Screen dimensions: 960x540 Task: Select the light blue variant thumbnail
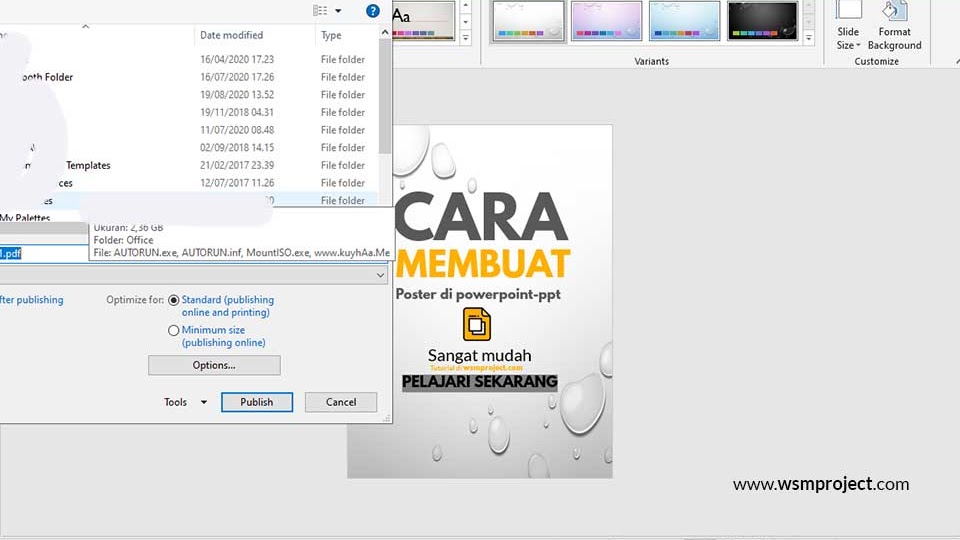point(684,21)
